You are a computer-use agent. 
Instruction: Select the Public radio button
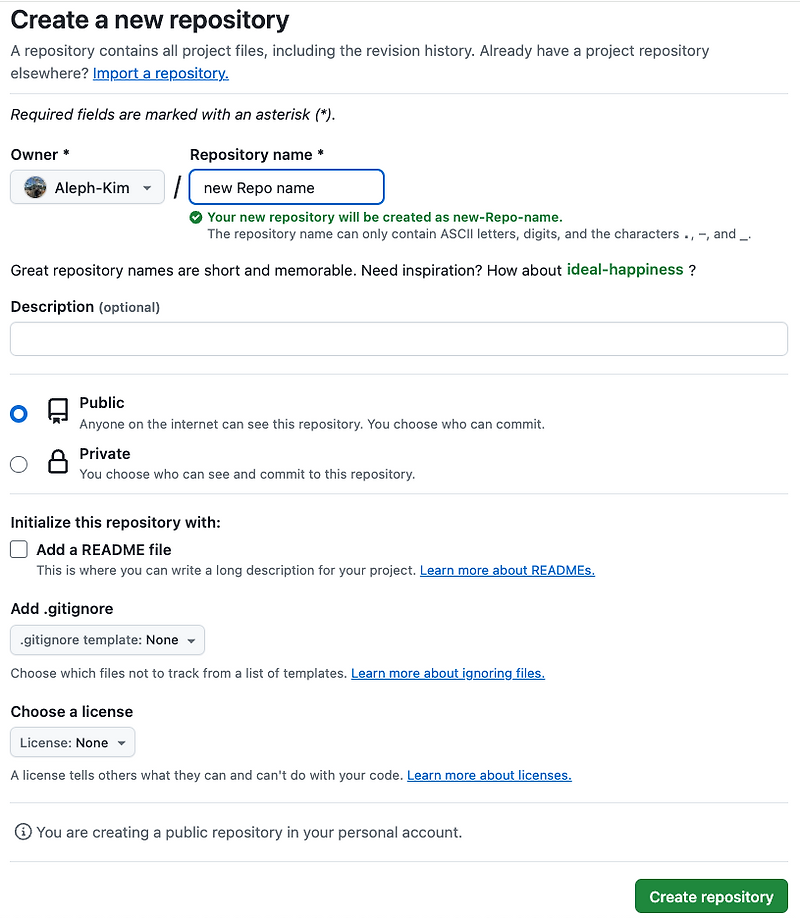(x=19, y=413)
